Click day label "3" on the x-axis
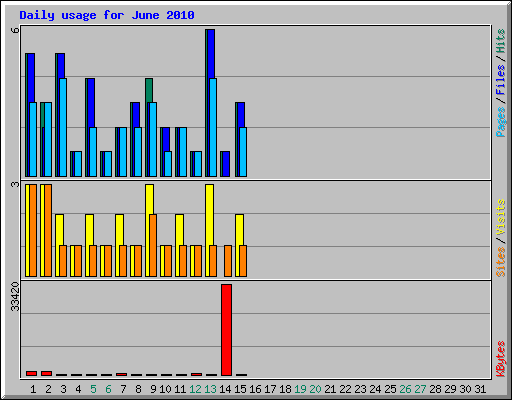The width and height of the screenshot is (512, 400). [x=63, y=389]
